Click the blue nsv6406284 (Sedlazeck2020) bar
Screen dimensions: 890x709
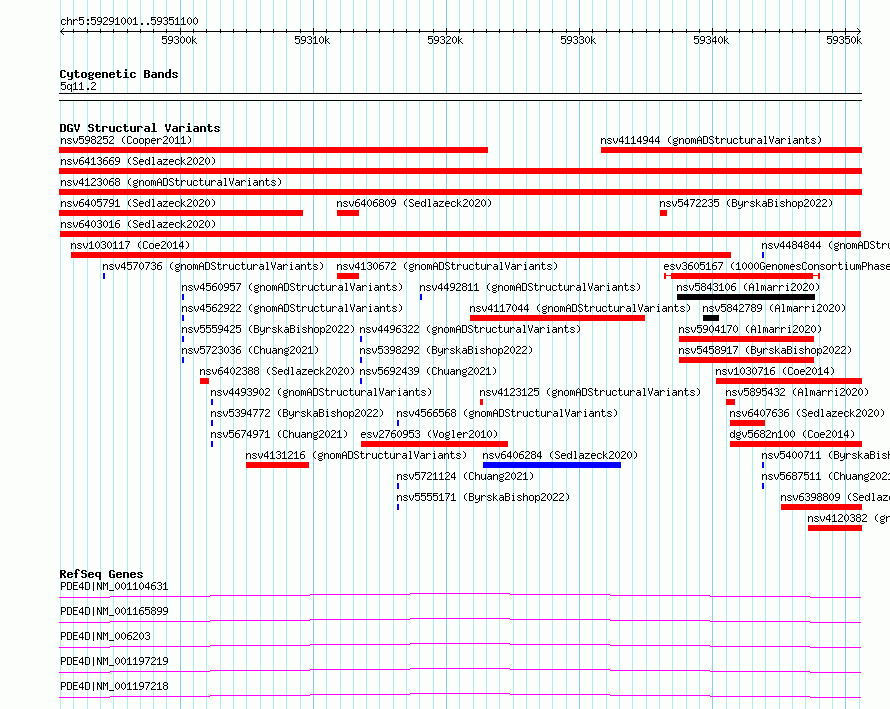(x=552, y=465)
